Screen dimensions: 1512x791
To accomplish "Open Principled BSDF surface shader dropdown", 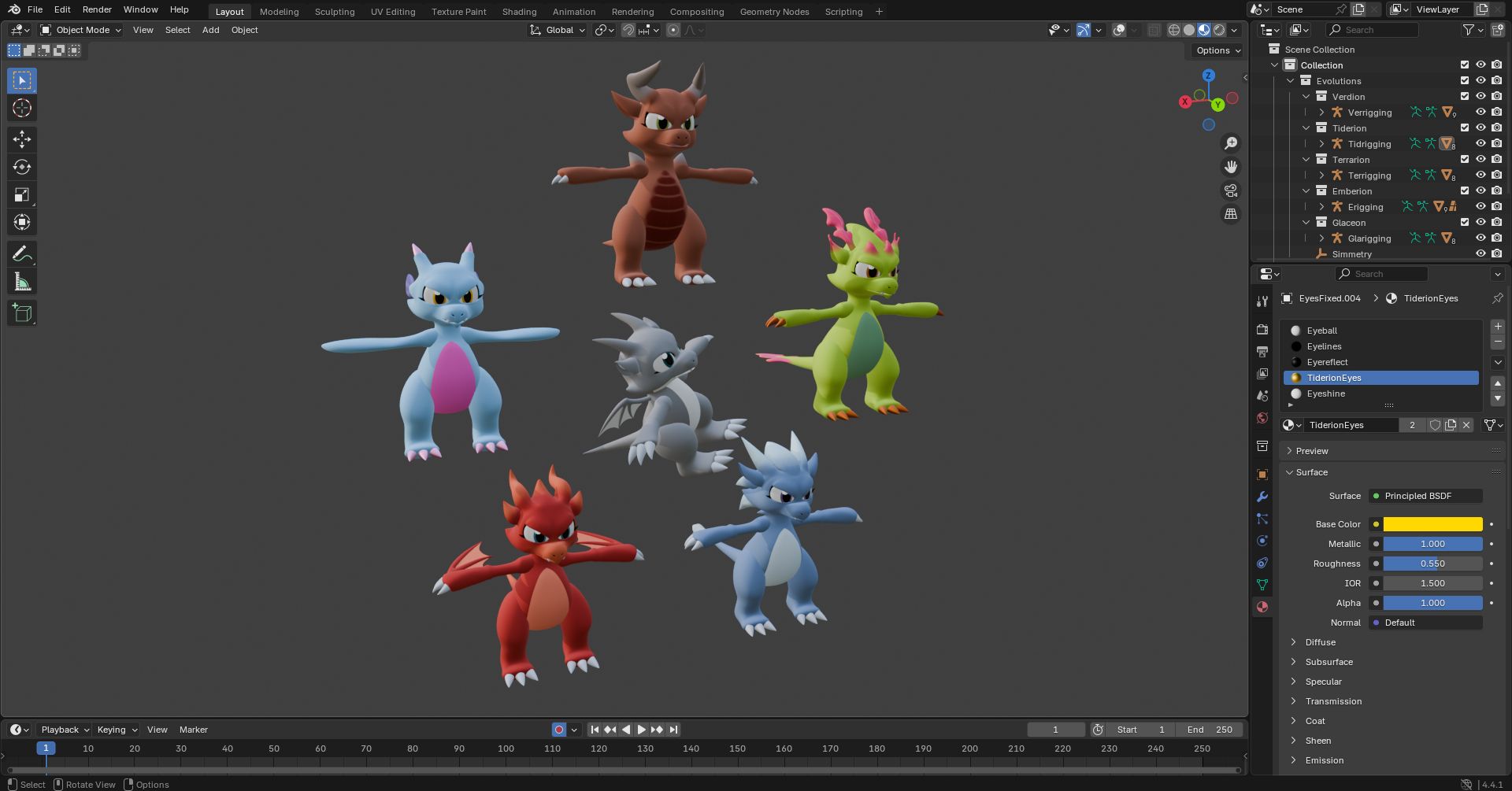I will 1425,496.
